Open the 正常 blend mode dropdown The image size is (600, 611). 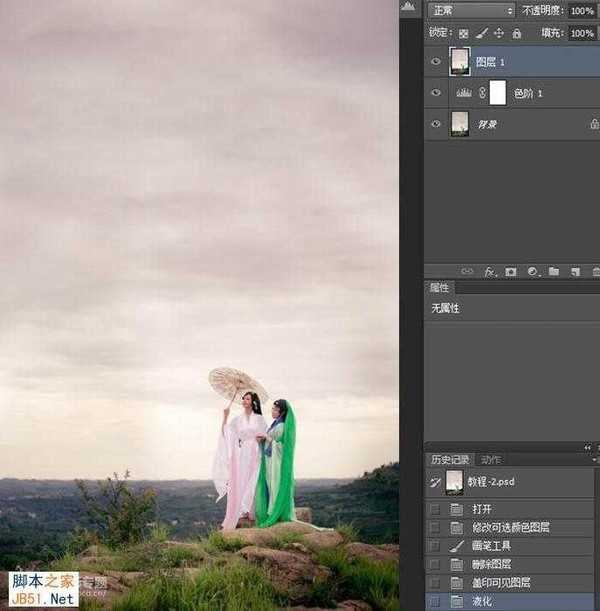(470, 10)
